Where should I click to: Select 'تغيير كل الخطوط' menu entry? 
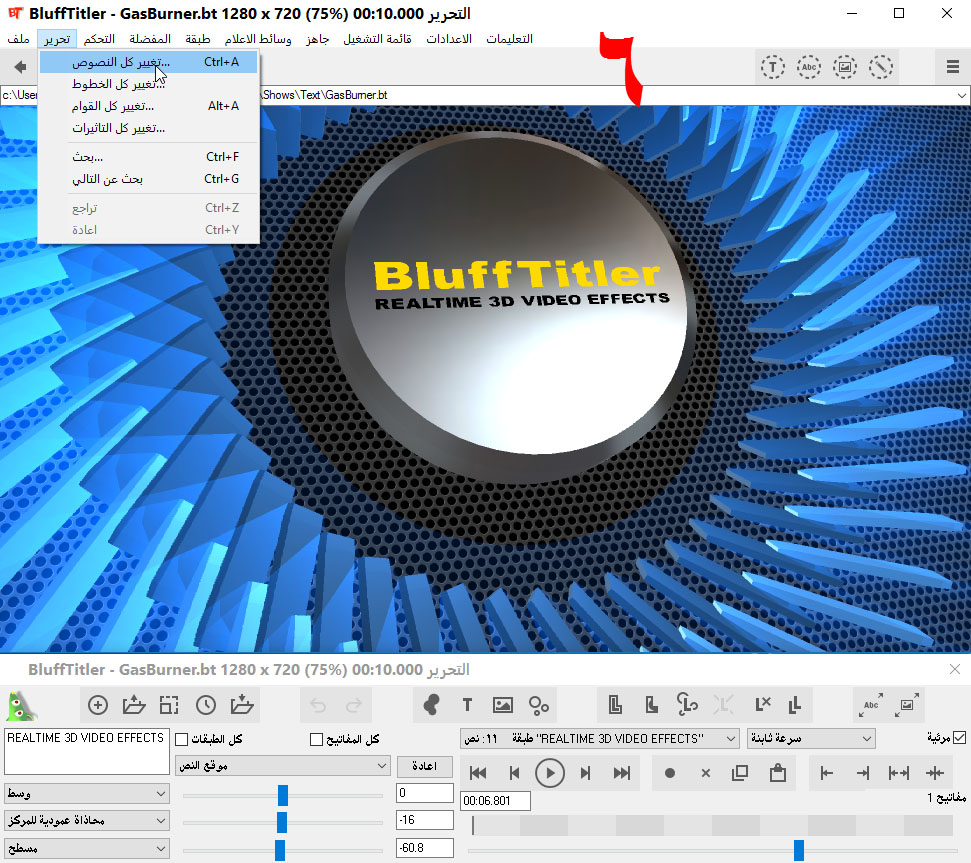149,84
